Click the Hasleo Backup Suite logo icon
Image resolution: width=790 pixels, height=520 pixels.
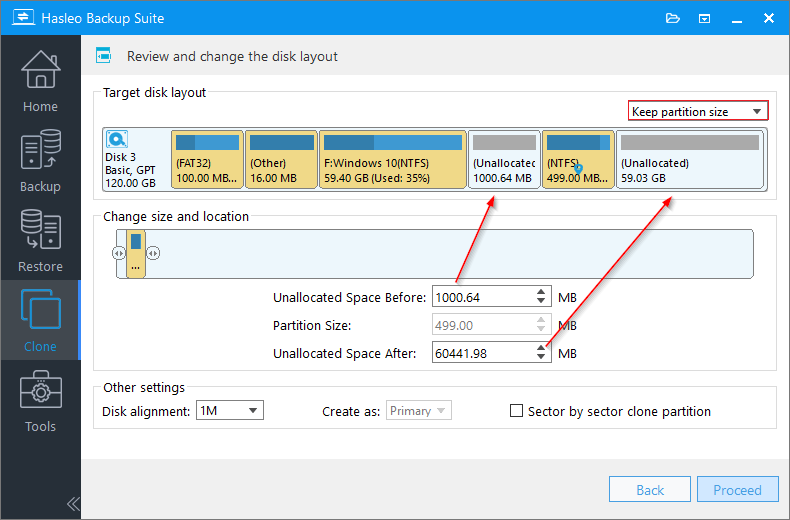(23, 18)
